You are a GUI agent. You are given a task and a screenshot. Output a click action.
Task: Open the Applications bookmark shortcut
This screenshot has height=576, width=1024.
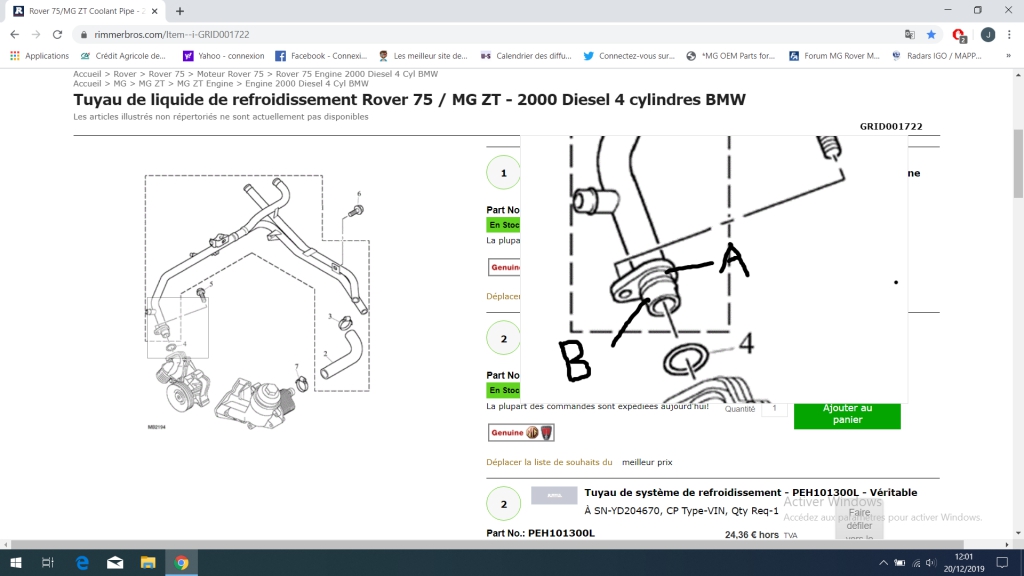point(39,56)
